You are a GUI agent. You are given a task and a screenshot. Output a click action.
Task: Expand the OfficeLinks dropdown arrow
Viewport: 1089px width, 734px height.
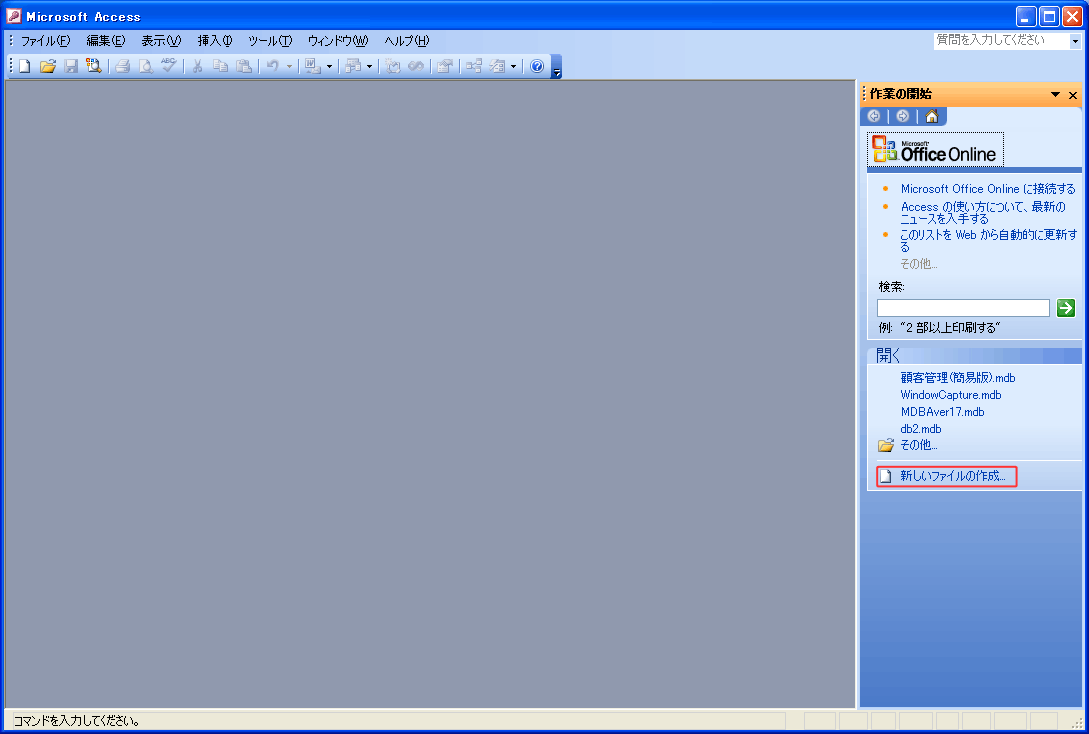(329, 67)
